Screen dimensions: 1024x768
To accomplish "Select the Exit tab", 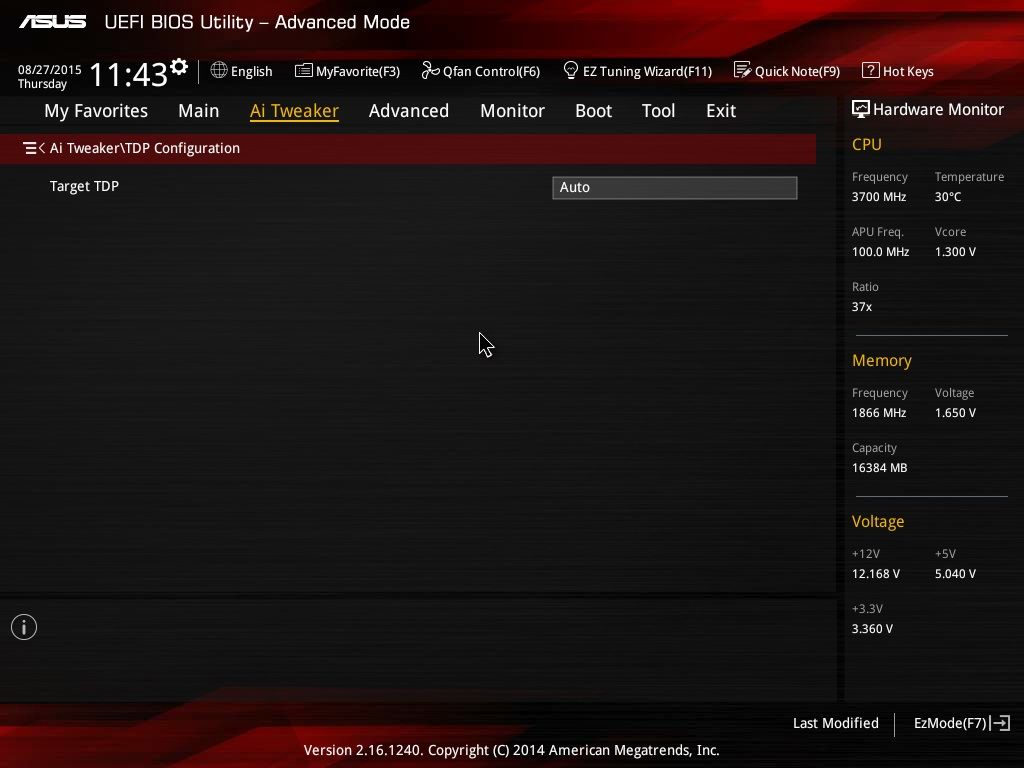I will (721, 111).
